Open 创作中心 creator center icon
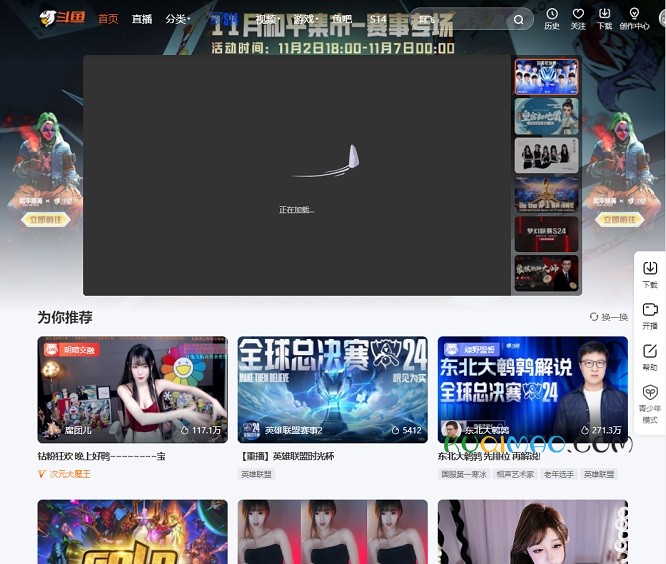This screenshot has height=564, width=666. (634, 19)
